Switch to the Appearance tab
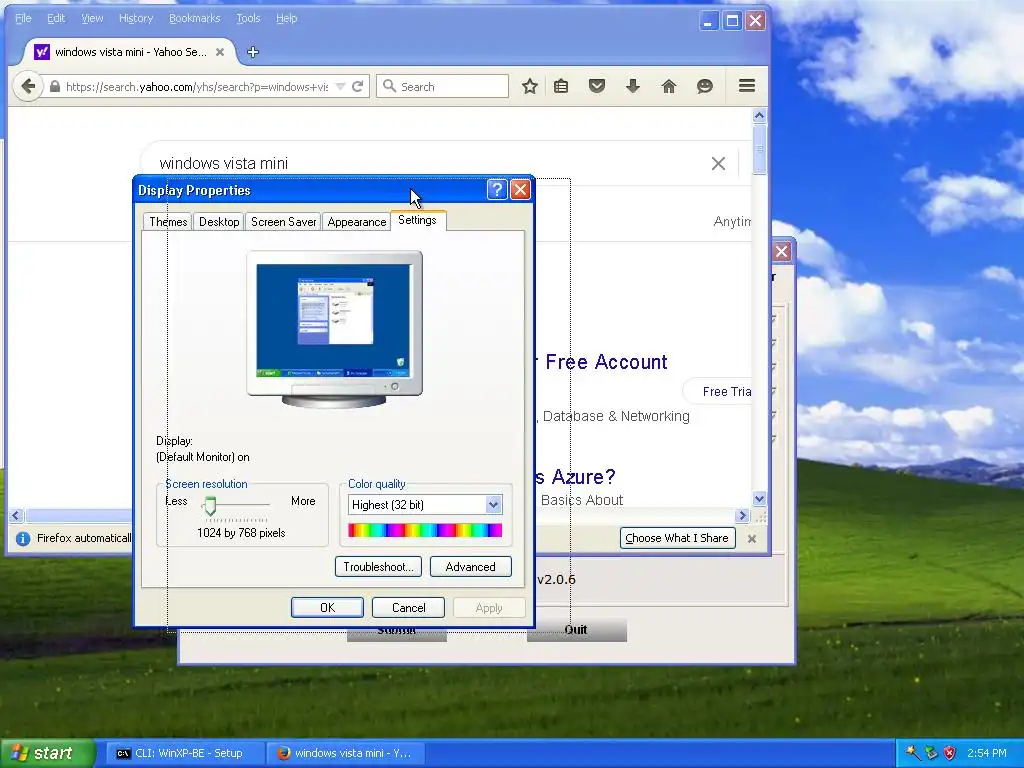1024x768 pixels. coord(357,222)
